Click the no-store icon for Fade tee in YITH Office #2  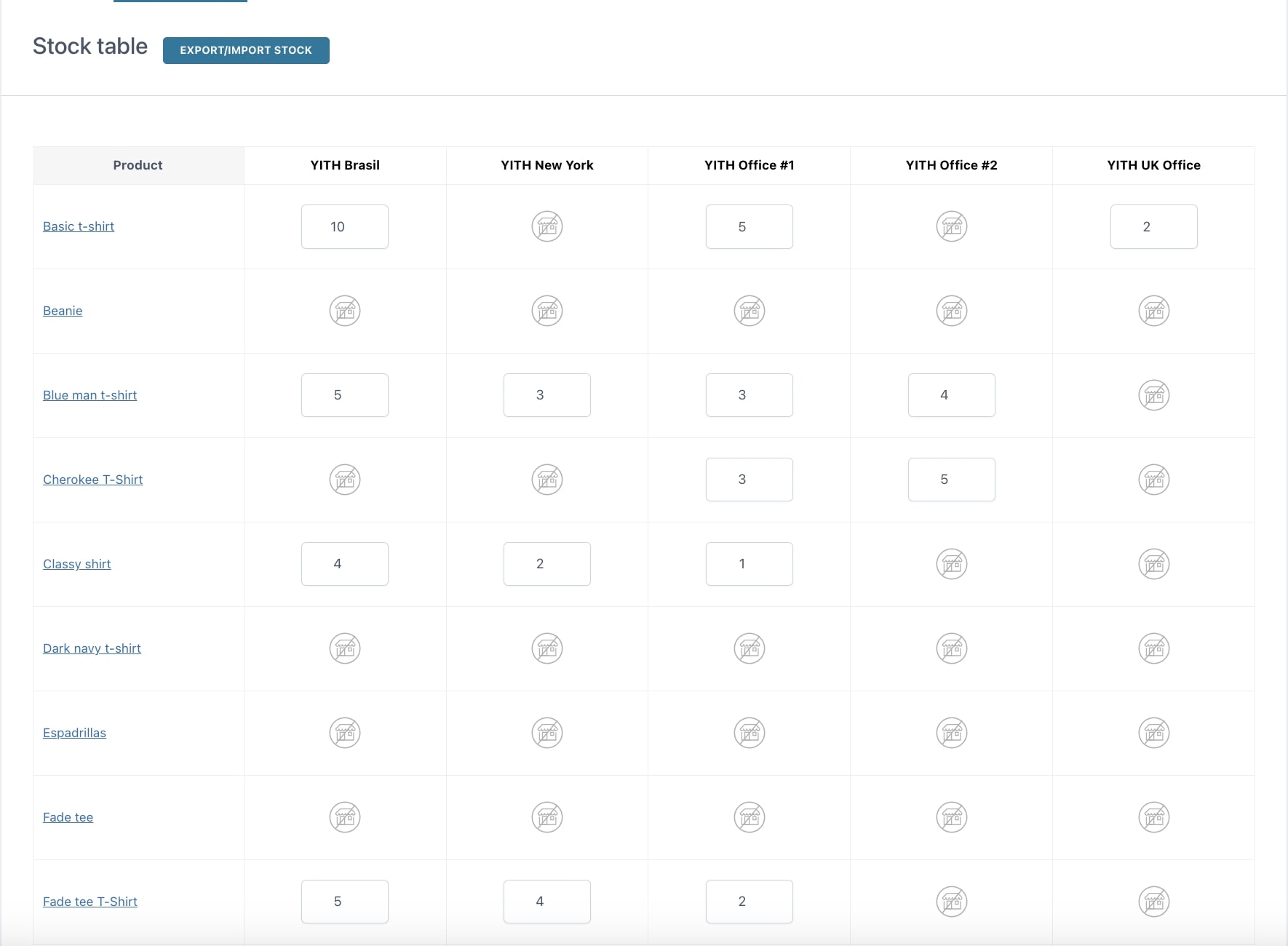click(952, 817)
